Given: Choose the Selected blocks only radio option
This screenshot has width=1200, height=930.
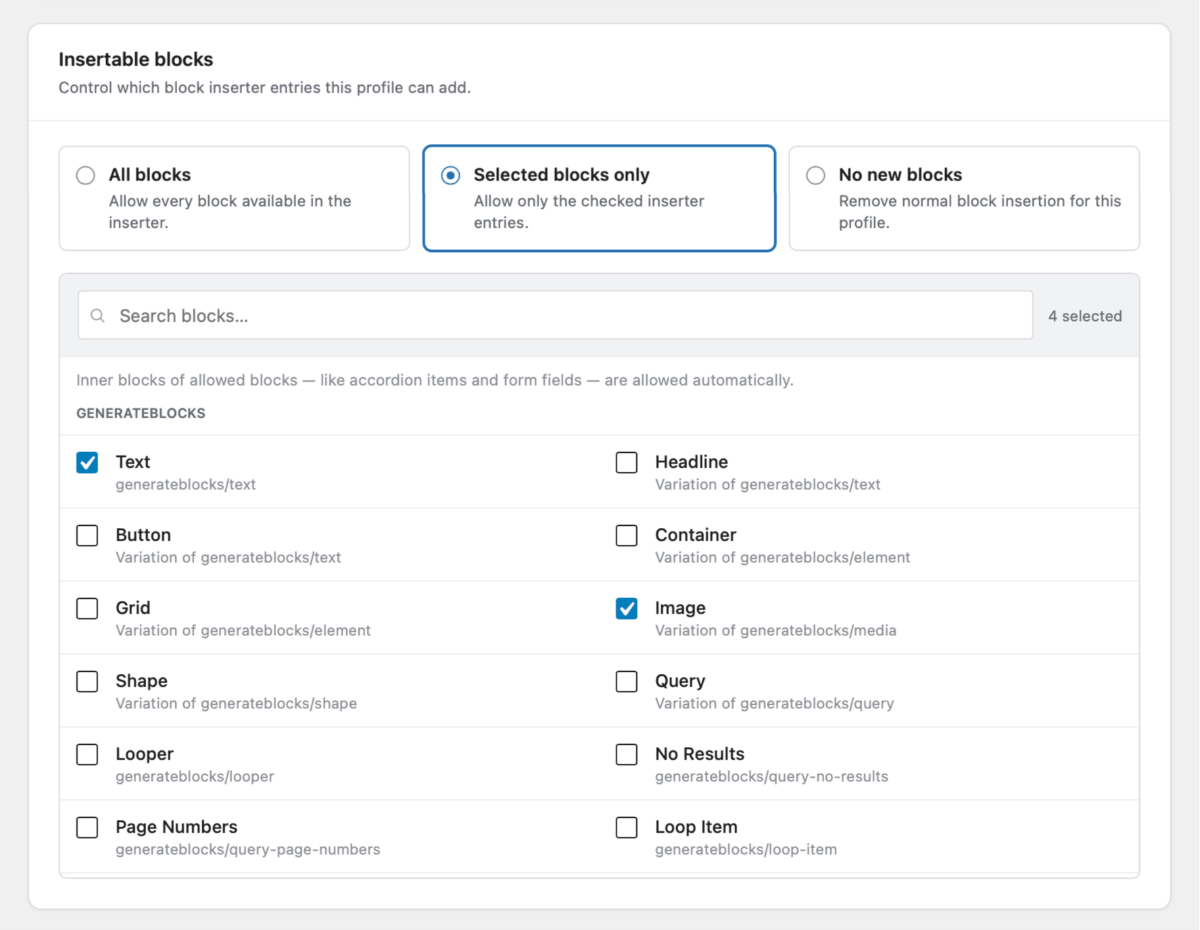Looking at the screenshot, I should (x=451, y=175).
